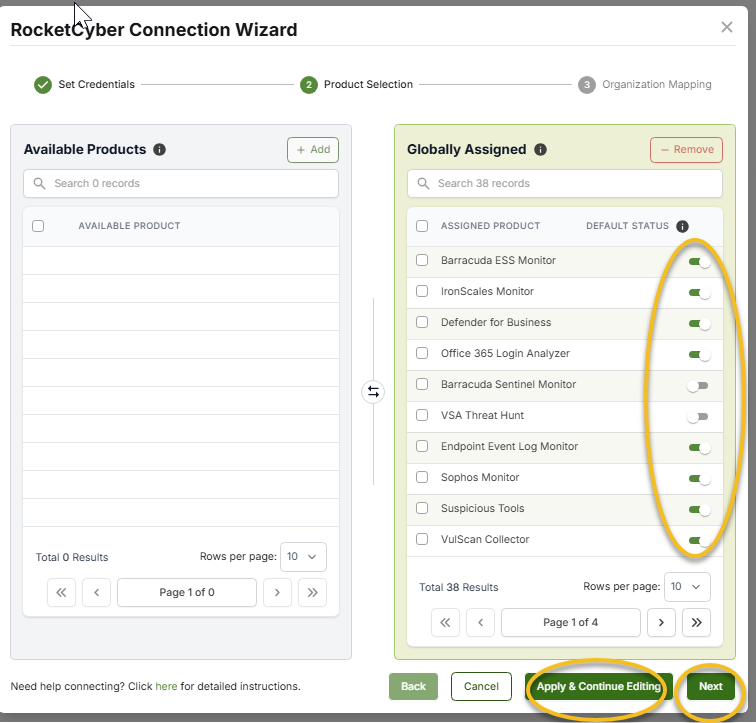Select the Barracuda ESS Monitor checkbox

(422, 260)
